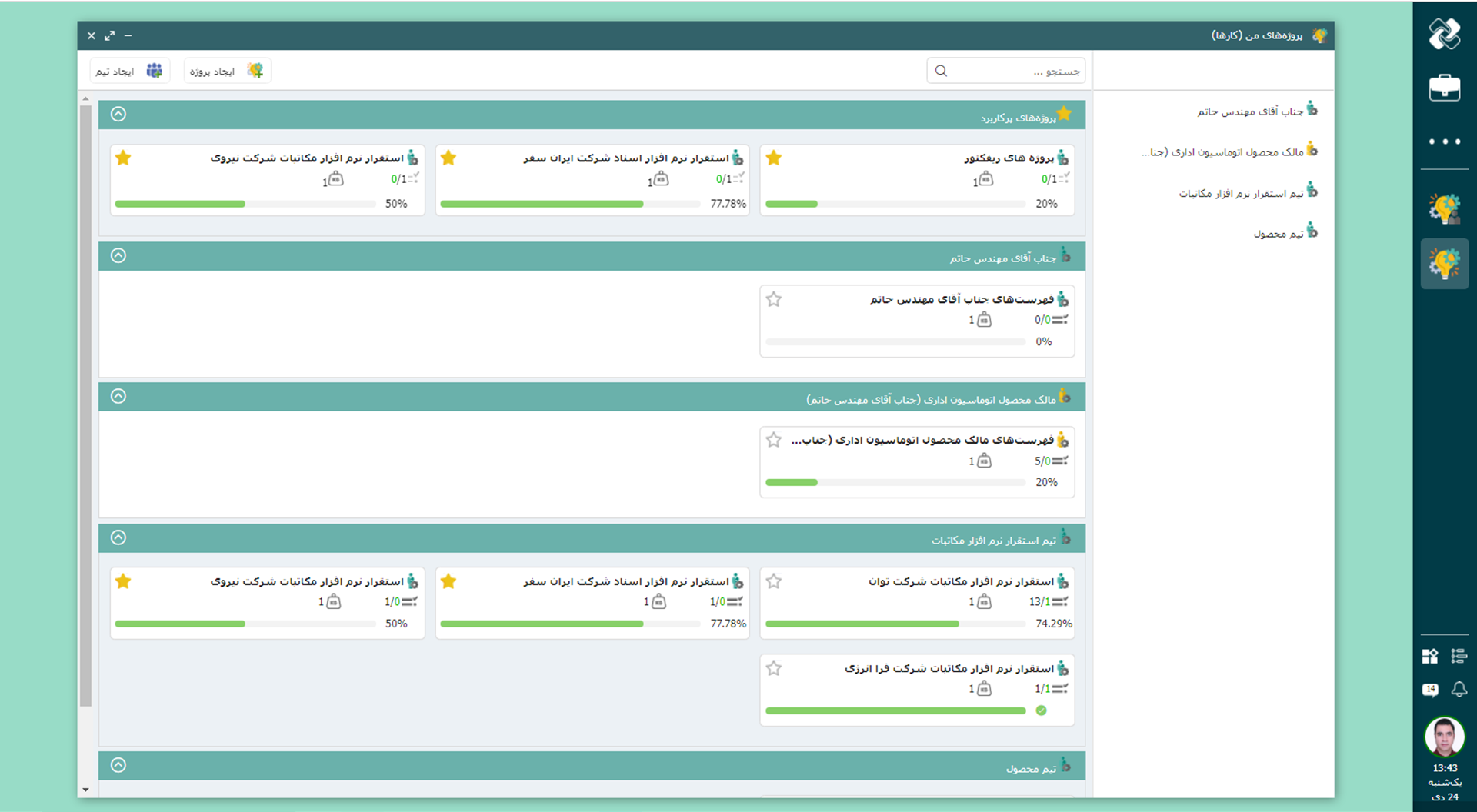Select جناب آقای مهندس حاتم in team list
1477x812 pixels.
[1250, 111]
